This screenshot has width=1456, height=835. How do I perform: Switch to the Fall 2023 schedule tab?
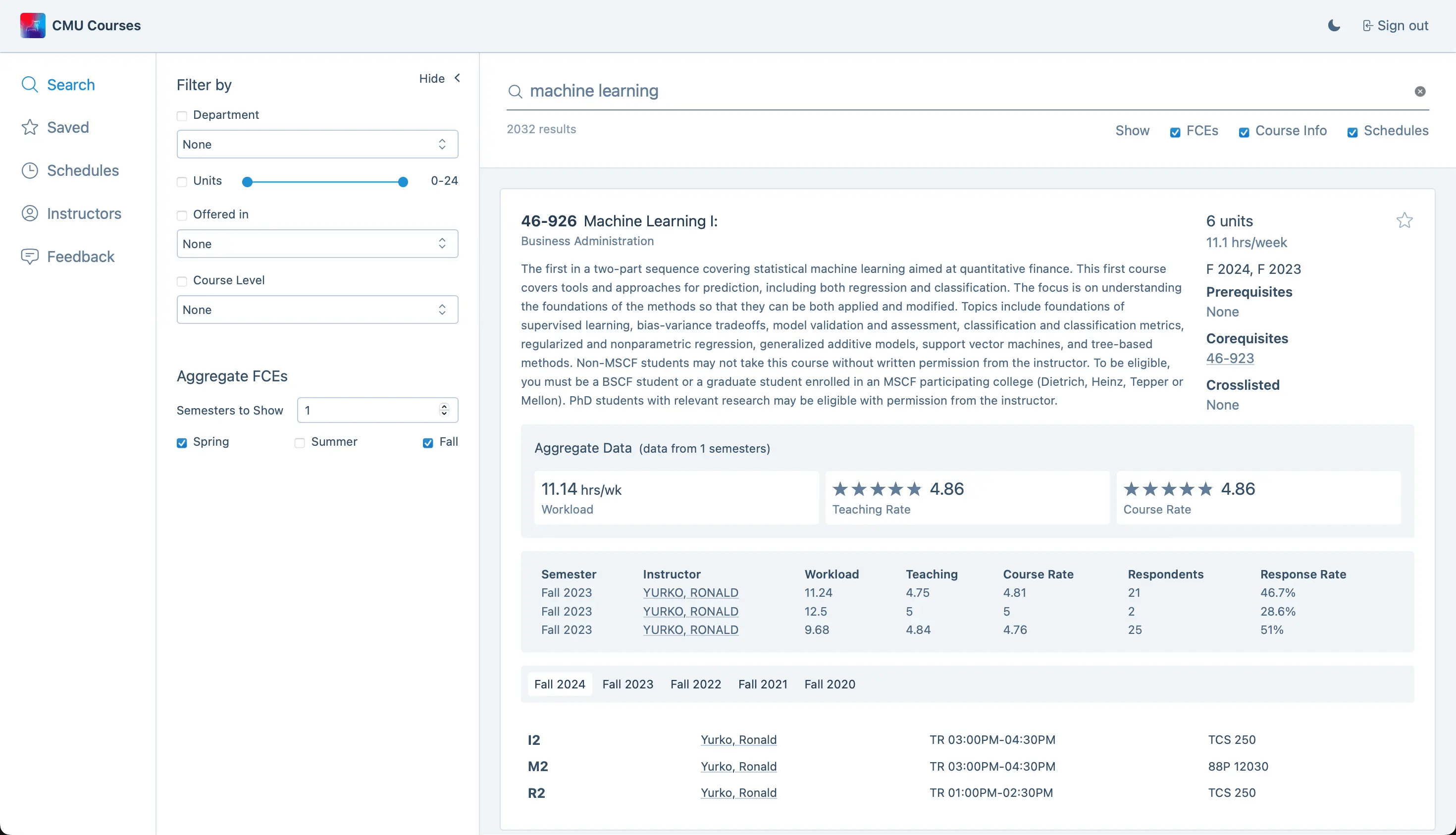pyautogui.click(x=627, y=684)
